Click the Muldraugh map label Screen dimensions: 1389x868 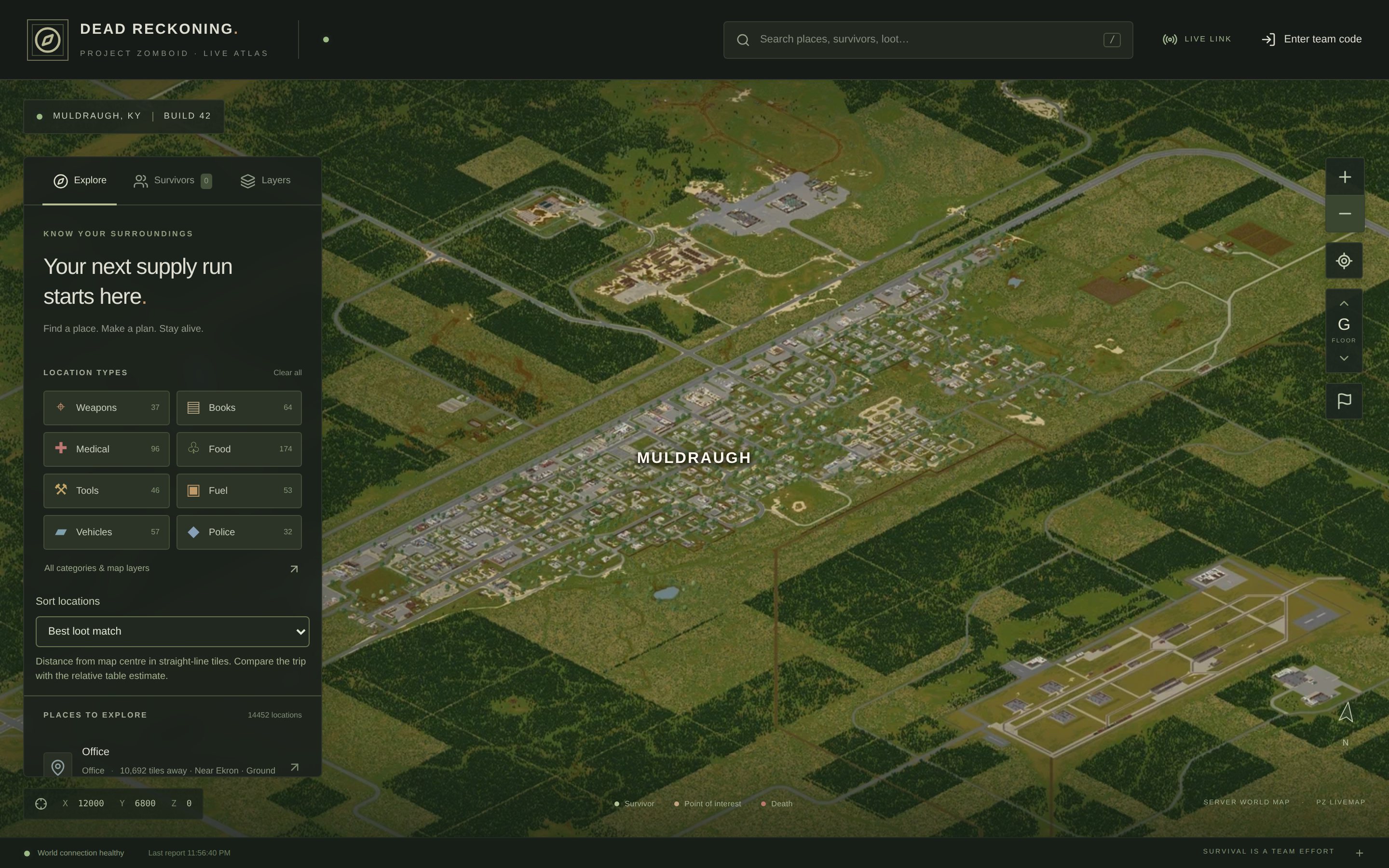pos(694,458)
